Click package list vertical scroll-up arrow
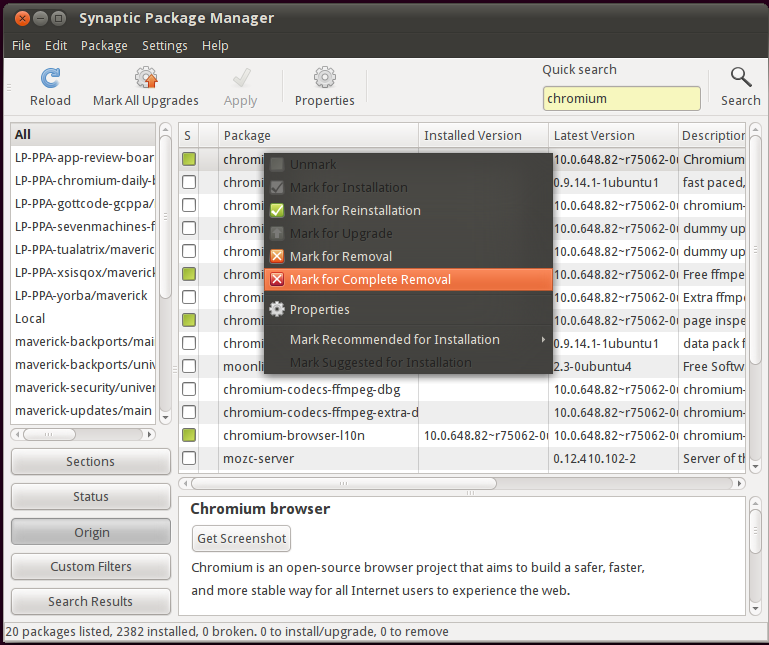The height and width of the screenshot is (645, 769). coord(755,129)
